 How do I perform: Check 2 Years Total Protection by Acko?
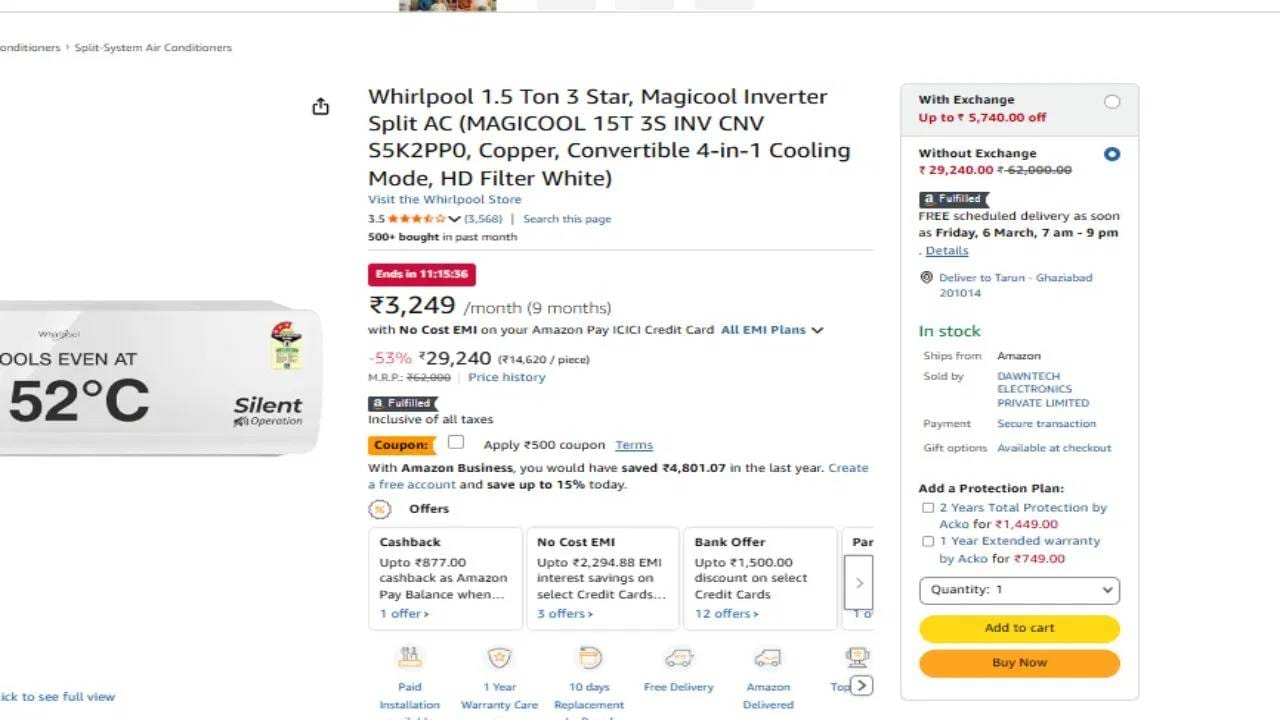[928, 507]
